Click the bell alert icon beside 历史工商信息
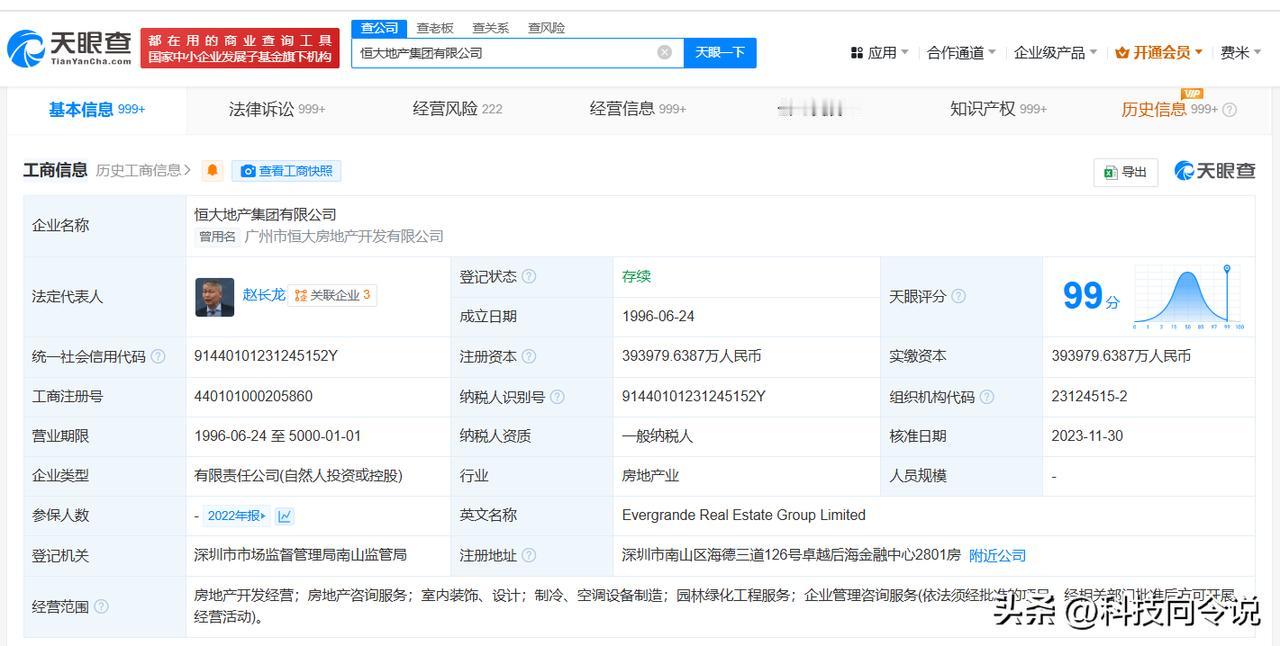Image resolution: width=1280 pixels, height=646 pixels. coord(212,171)
